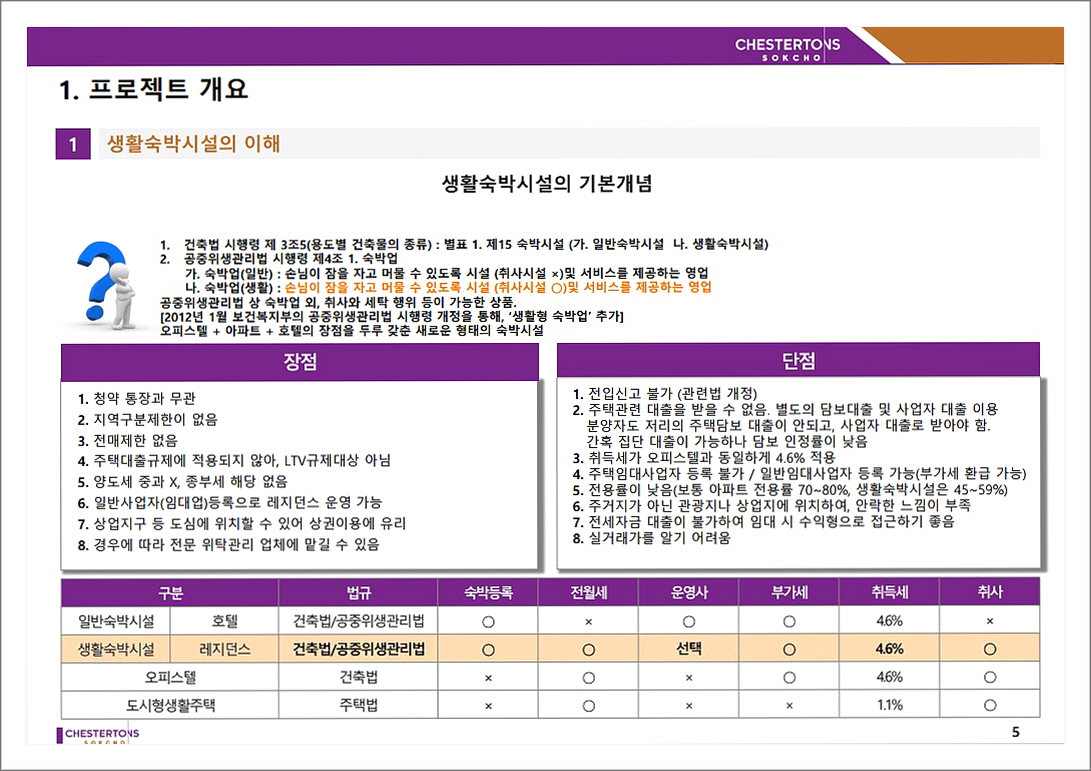Viewport: 1091px width, 771px height.
Task: Click the '구분' table header
Action: pyautogui.click(x=170, y=593)
